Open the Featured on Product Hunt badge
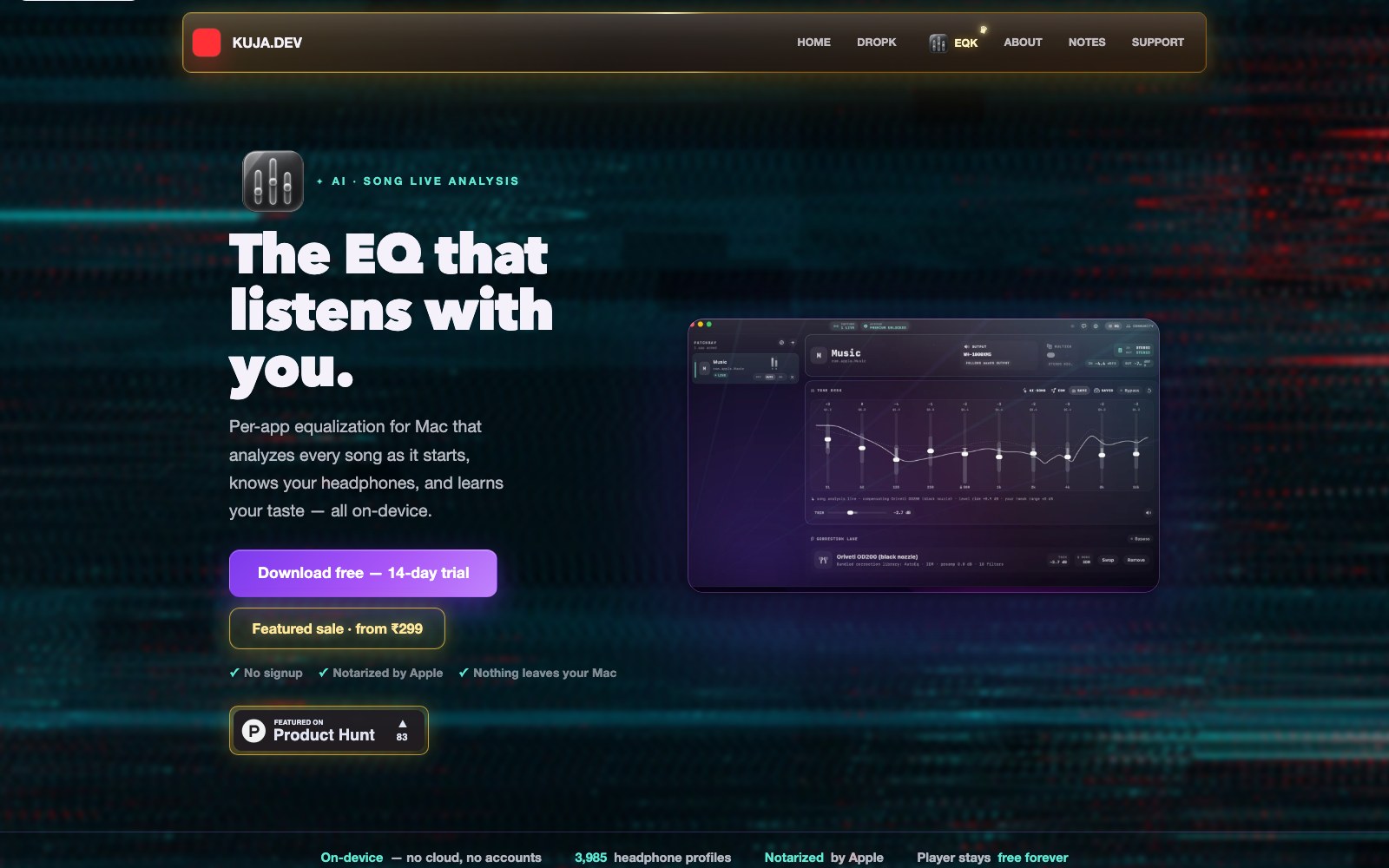This screenshot has height=868, width=1389. pos(329,731)
